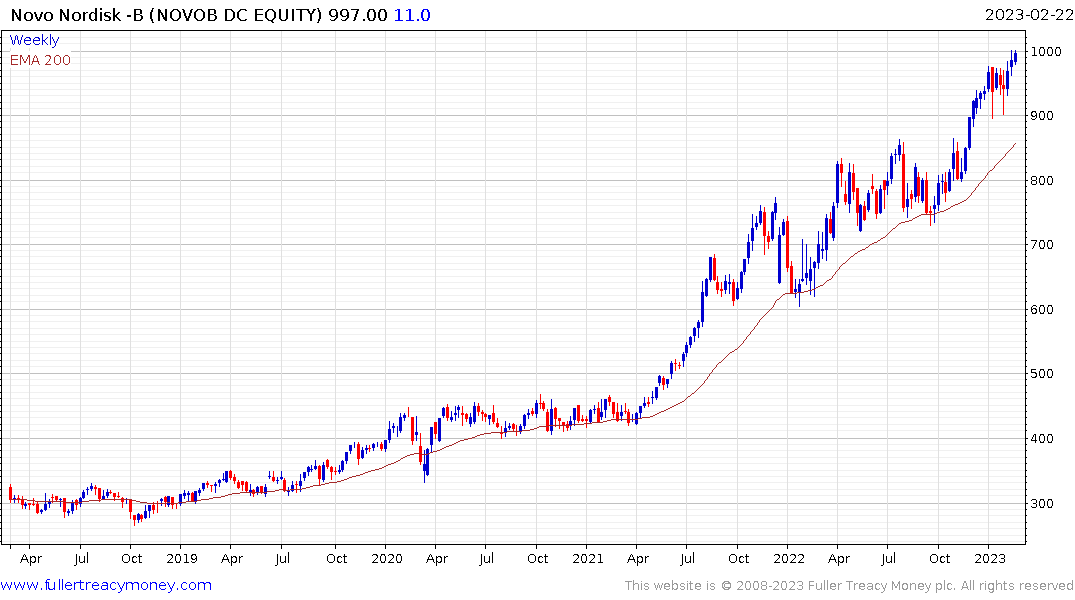1075x600 pixels.
Task: Select the last price value 997.00
Action: click(357, 15)
